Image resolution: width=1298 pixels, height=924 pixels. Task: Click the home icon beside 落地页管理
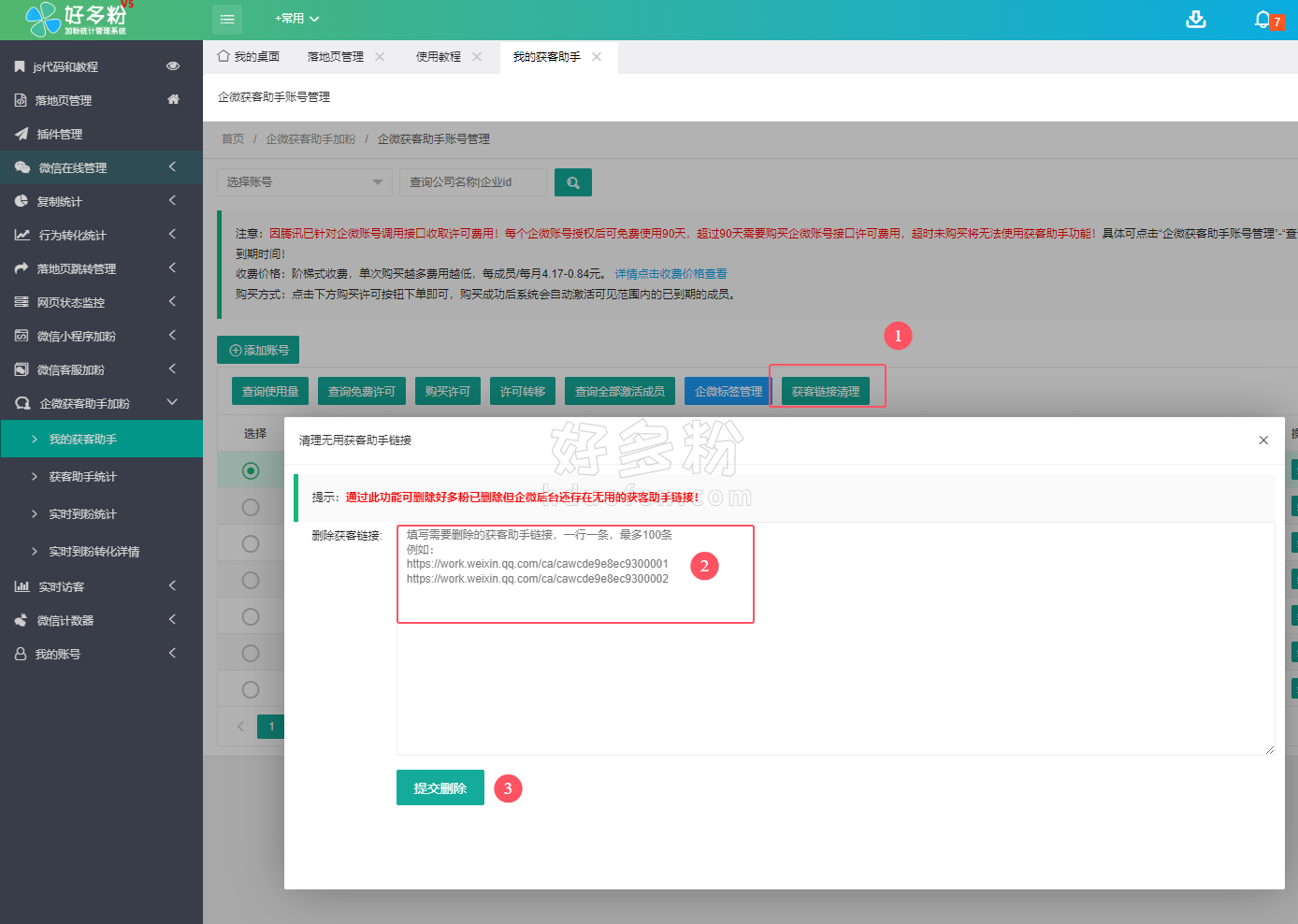[x=173, y=99]
